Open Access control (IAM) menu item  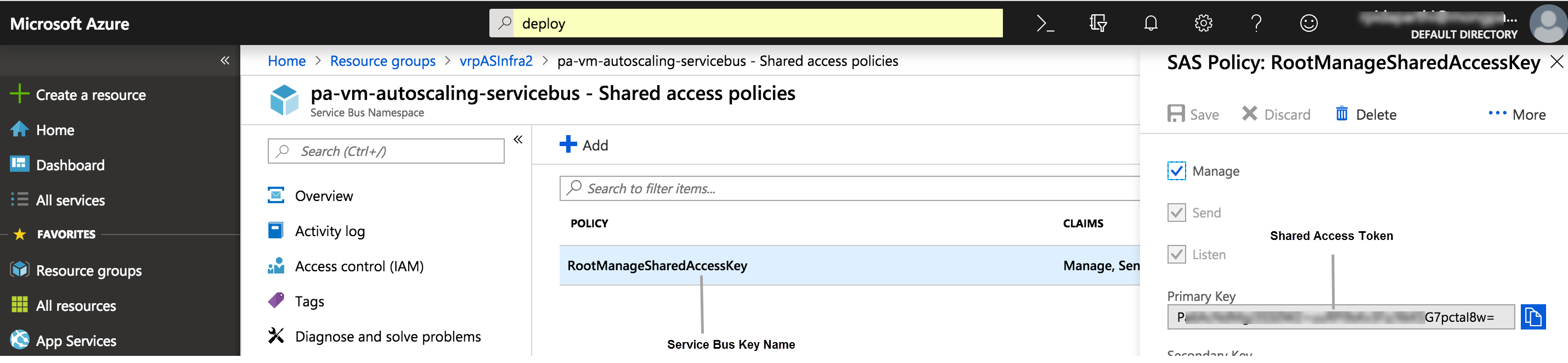(x=358, y=267)
